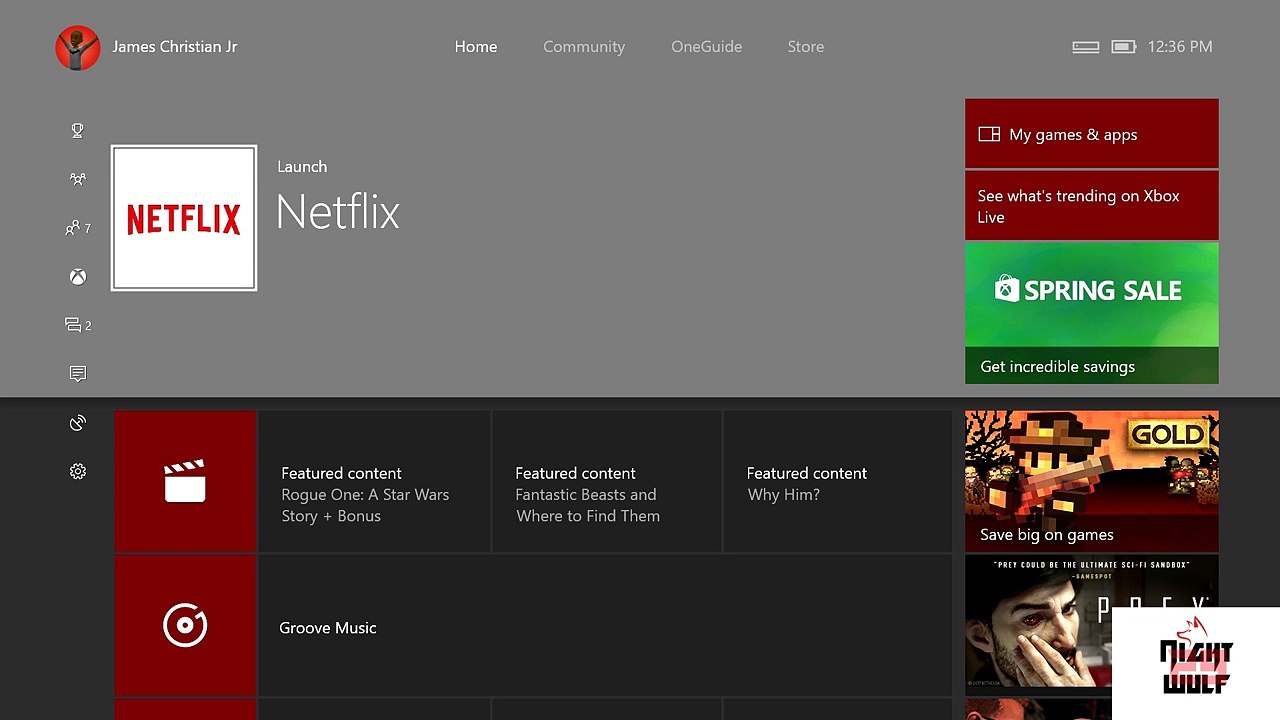Open the Broadcast satellite dish icon
Image resolution: width=1280 pixels, height=720 pixels.
(77, 423)
